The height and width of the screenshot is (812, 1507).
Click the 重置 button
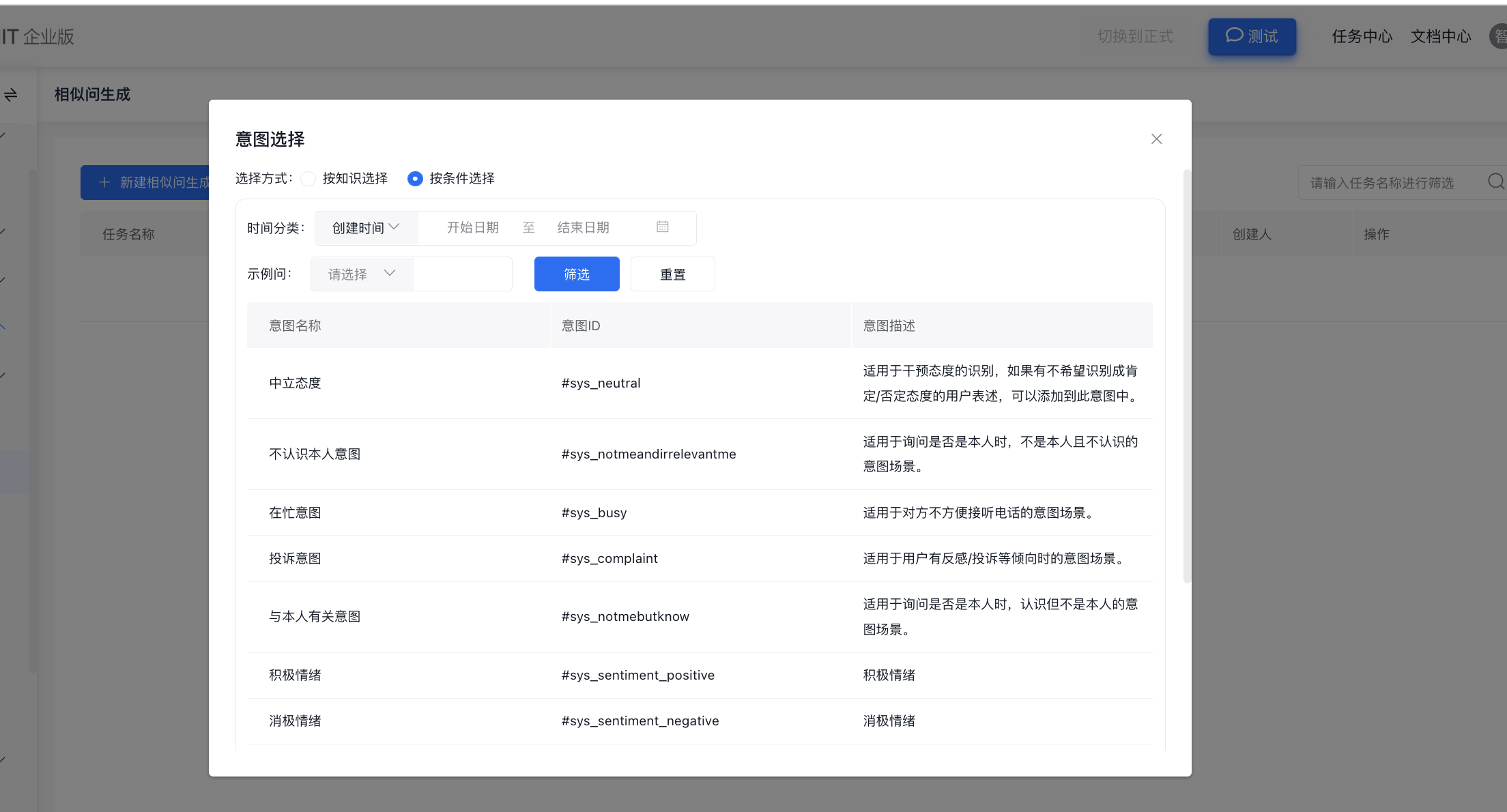pos(673,274)
